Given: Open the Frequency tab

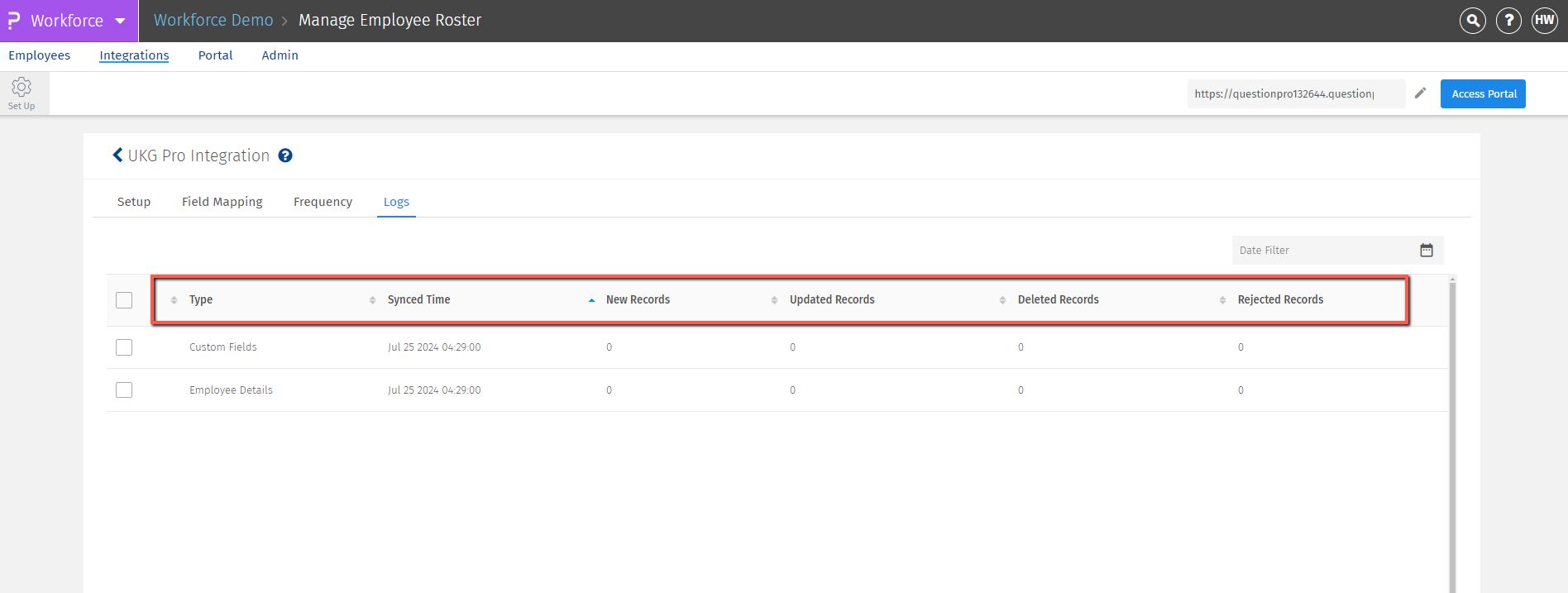Looking at the screenshot, I should [x=323, y=202].
